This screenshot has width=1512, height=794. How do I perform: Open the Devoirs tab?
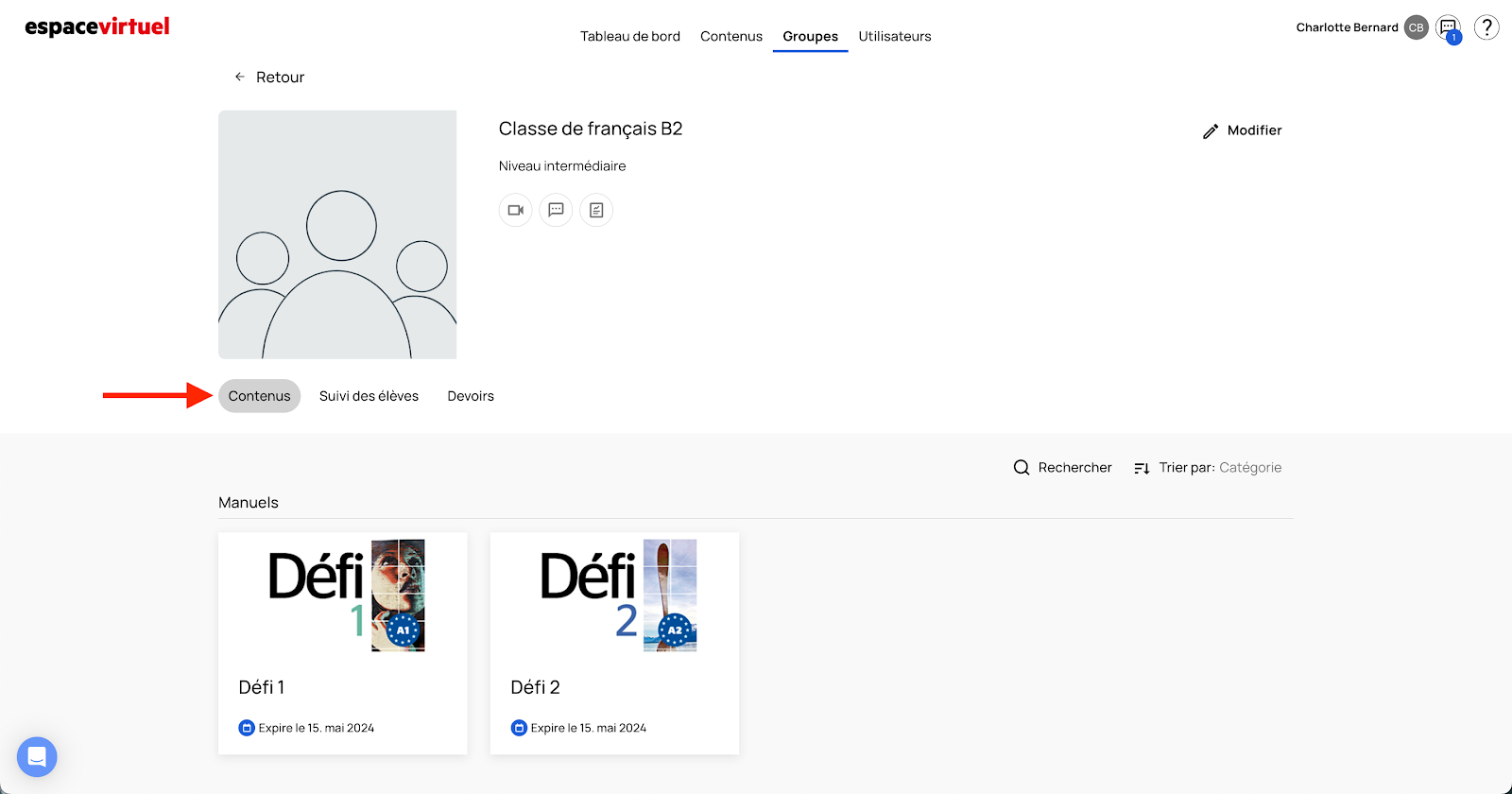tap(471, 396)
